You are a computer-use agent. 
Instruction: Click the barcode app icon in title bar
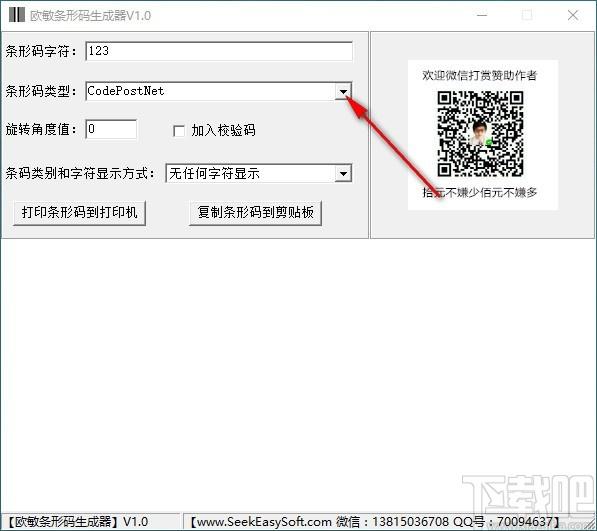tap(16, 14)
